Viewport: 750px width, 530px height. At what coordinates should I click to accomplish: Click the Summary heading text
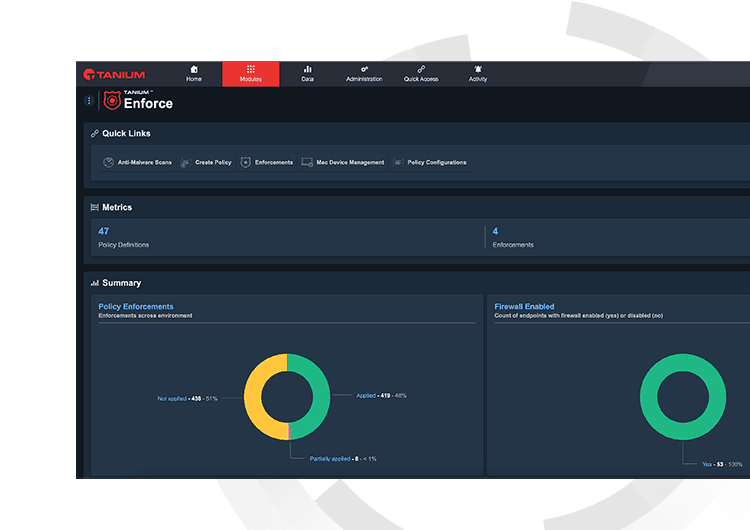[122, 283]
